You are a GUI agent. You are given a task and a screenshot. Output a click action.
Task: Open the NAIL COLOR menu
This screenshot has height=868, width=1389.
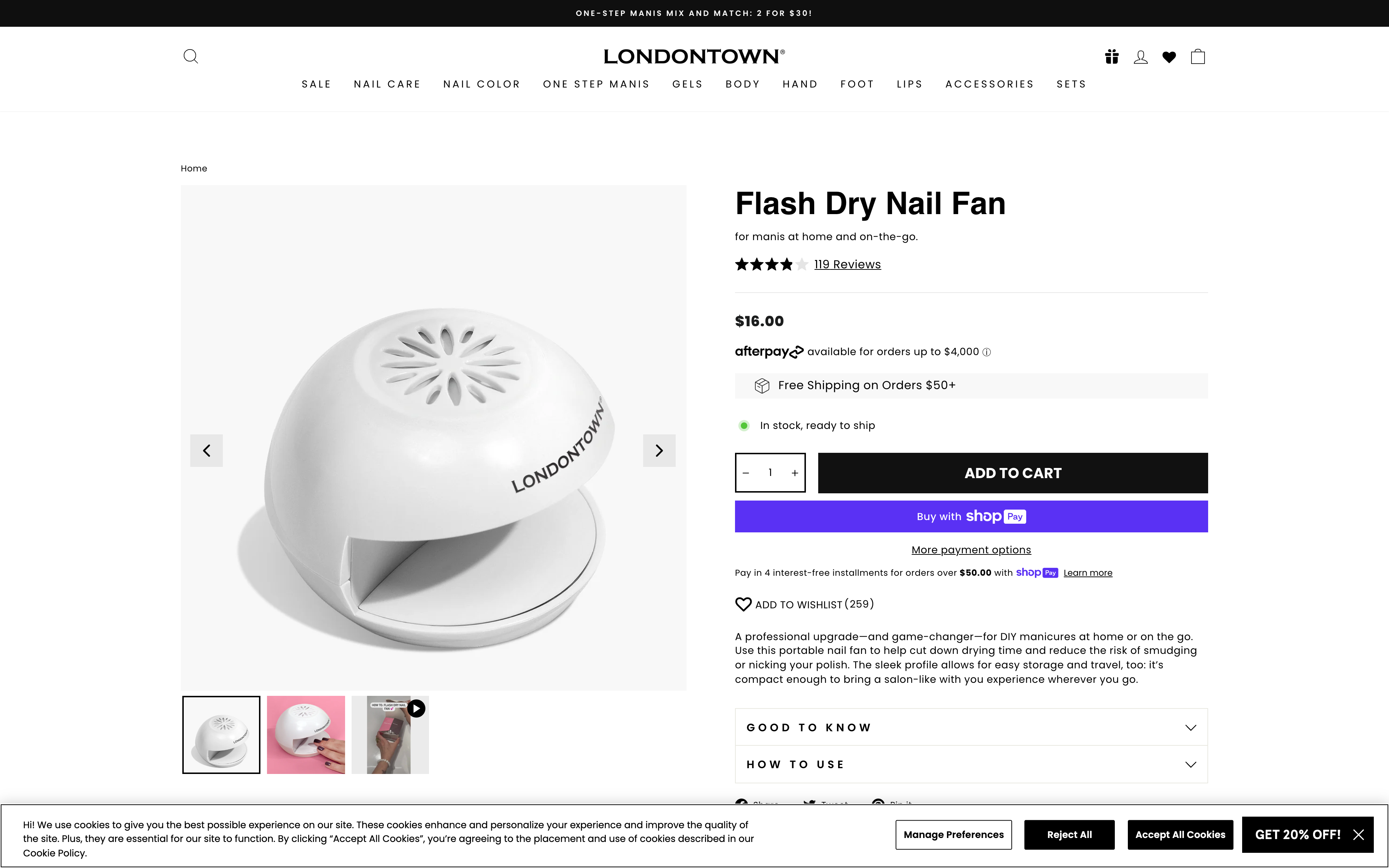coord(481,84)
